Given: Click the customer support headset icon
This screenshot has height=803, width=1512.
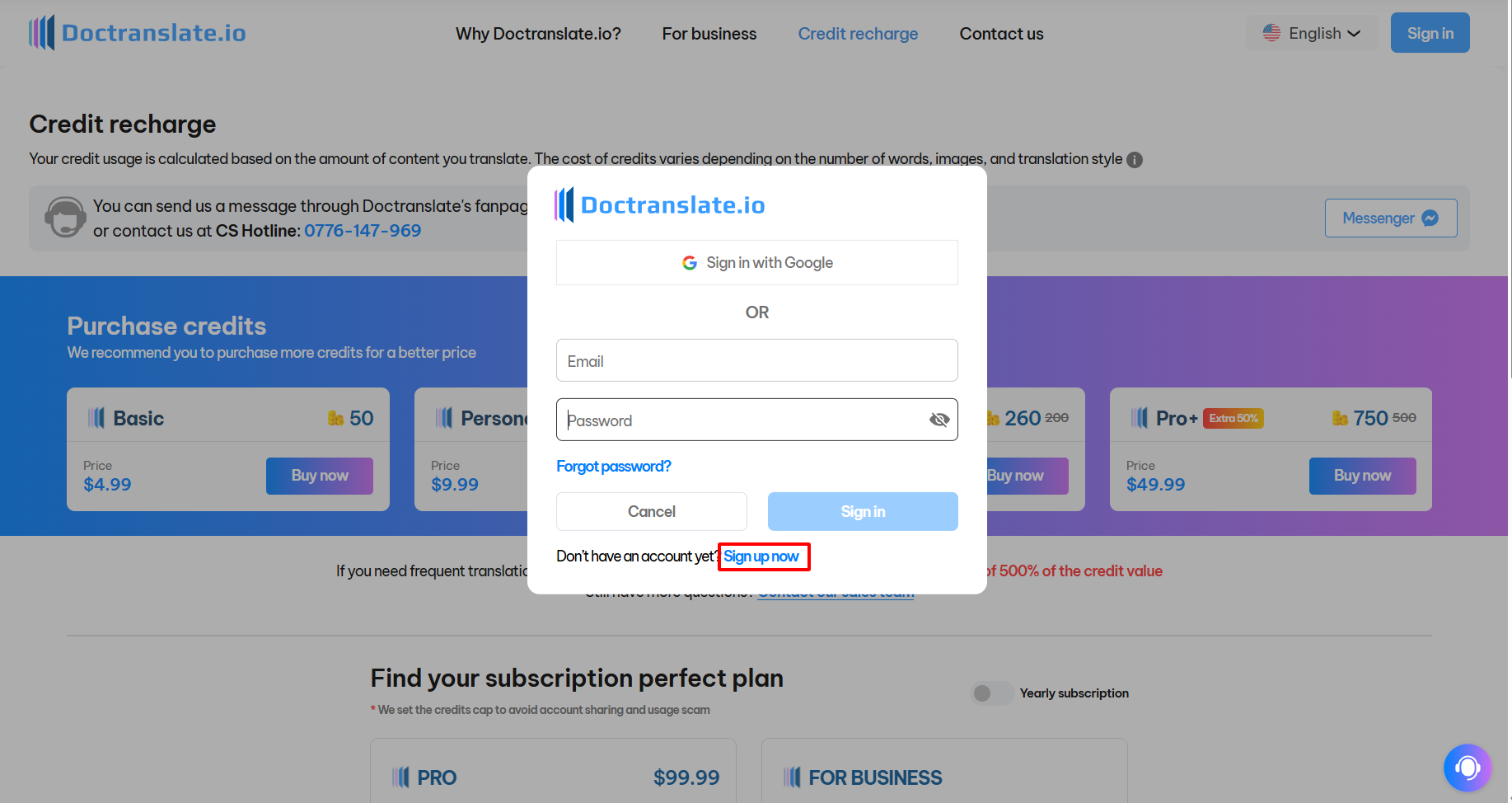Looking at the screenshot, I should 65,218.
